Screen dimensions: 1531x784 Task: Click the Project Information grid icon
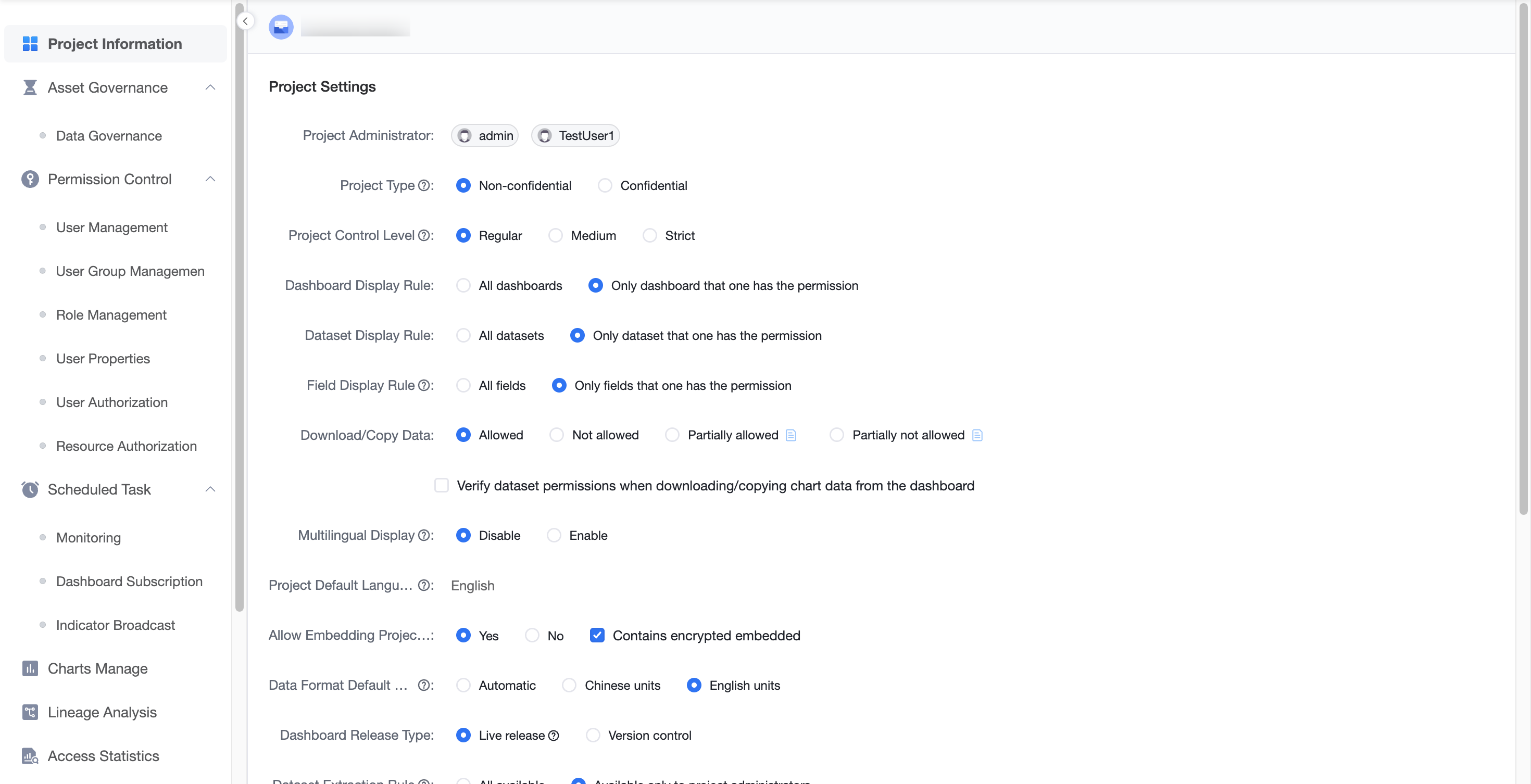click(30, 44)
